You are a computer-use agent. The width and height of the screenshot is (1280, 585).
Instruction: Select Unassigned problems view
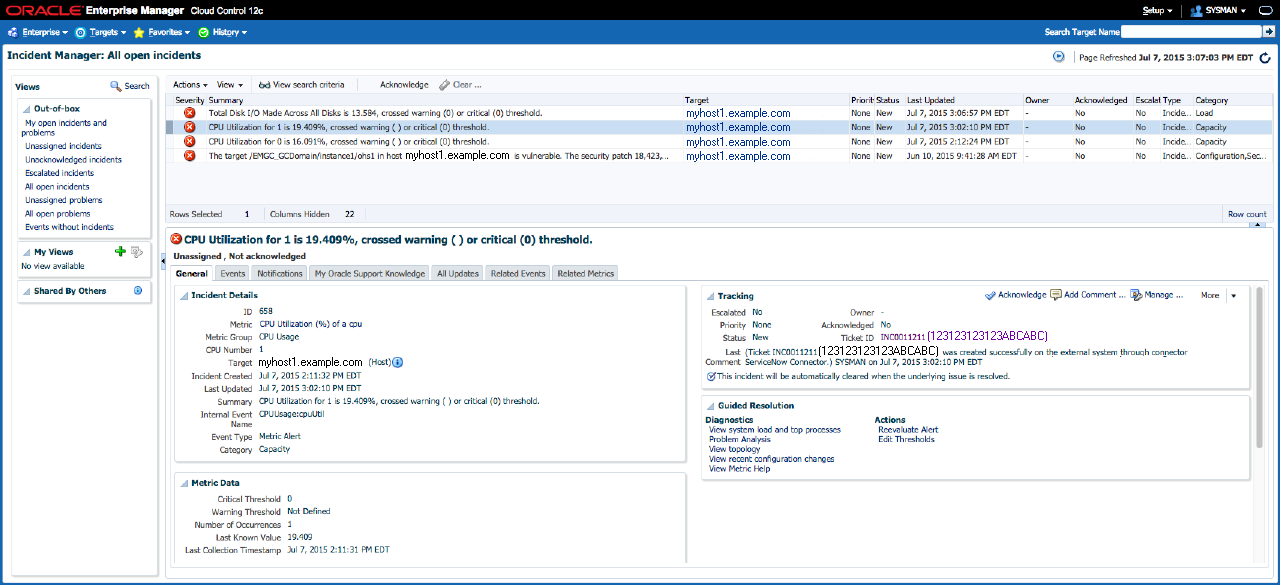coord(63,200)
